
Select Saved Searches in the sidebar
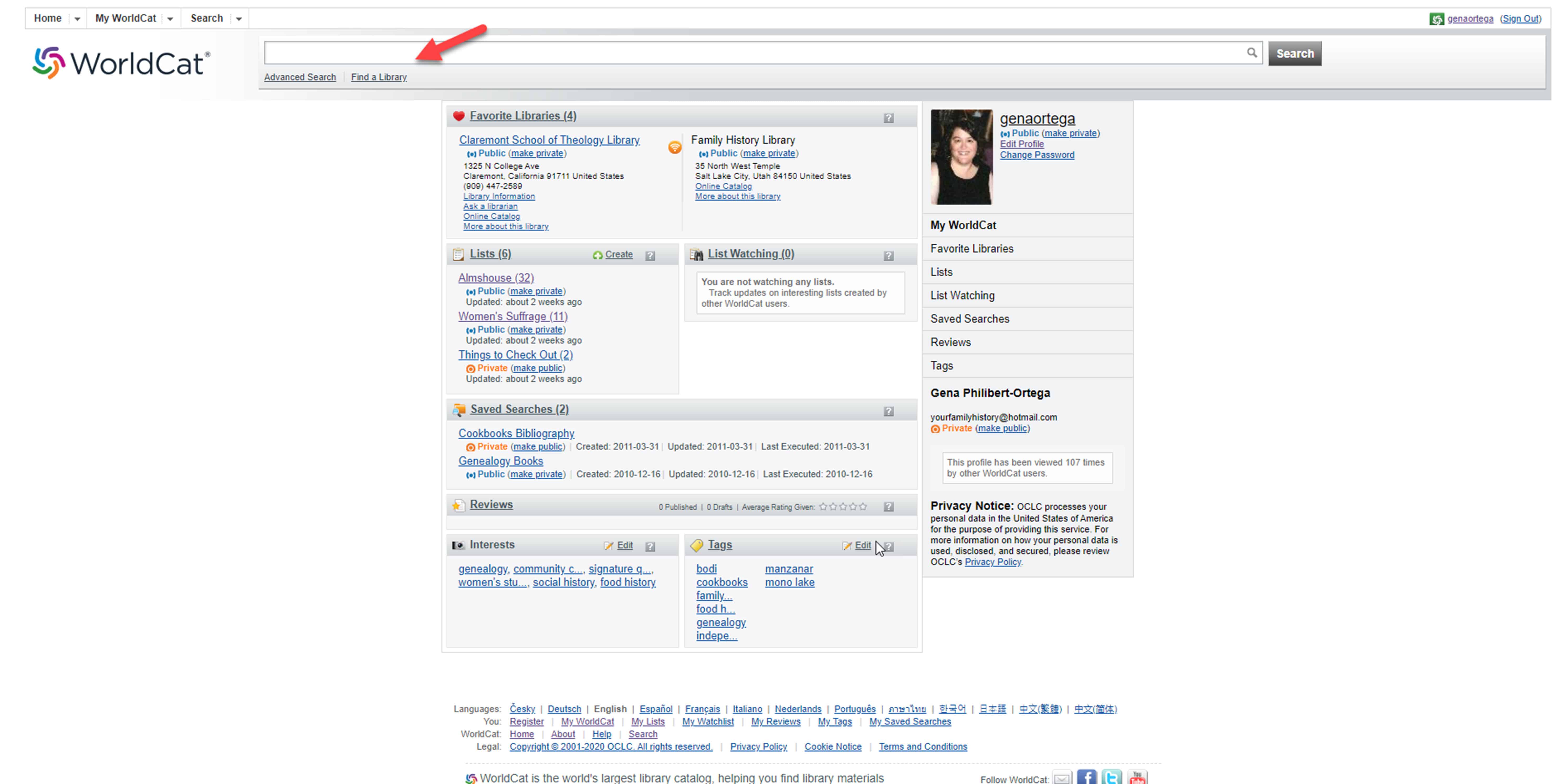pos(1027,319)
